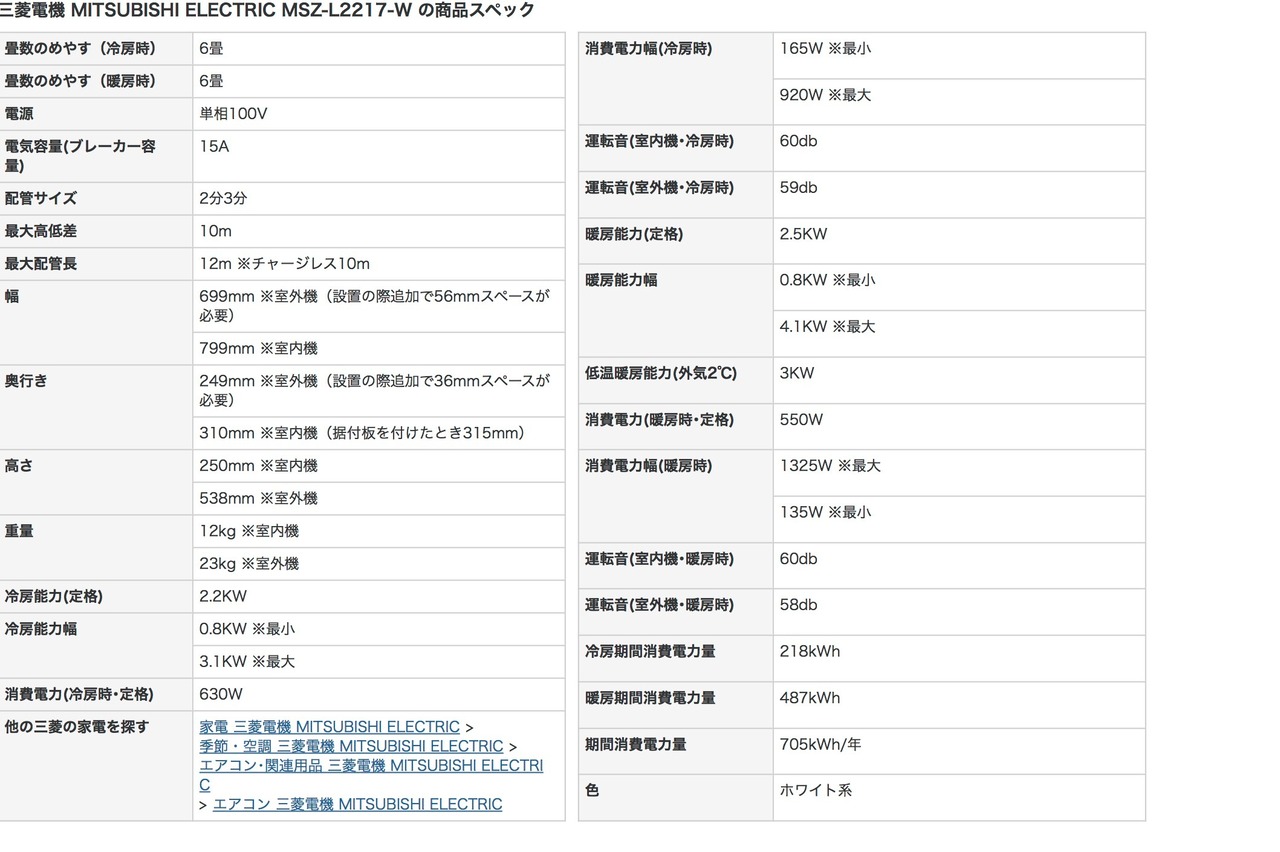Click the 運転音(室内機・冷房時) value 60db
The width and height of the screenshot is (1280, 852).
pos(798,141)
